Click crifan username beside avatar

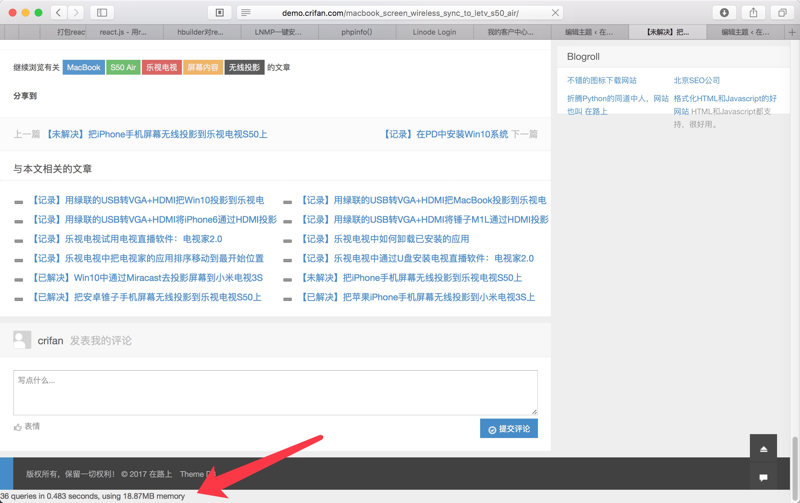[51, 341]
